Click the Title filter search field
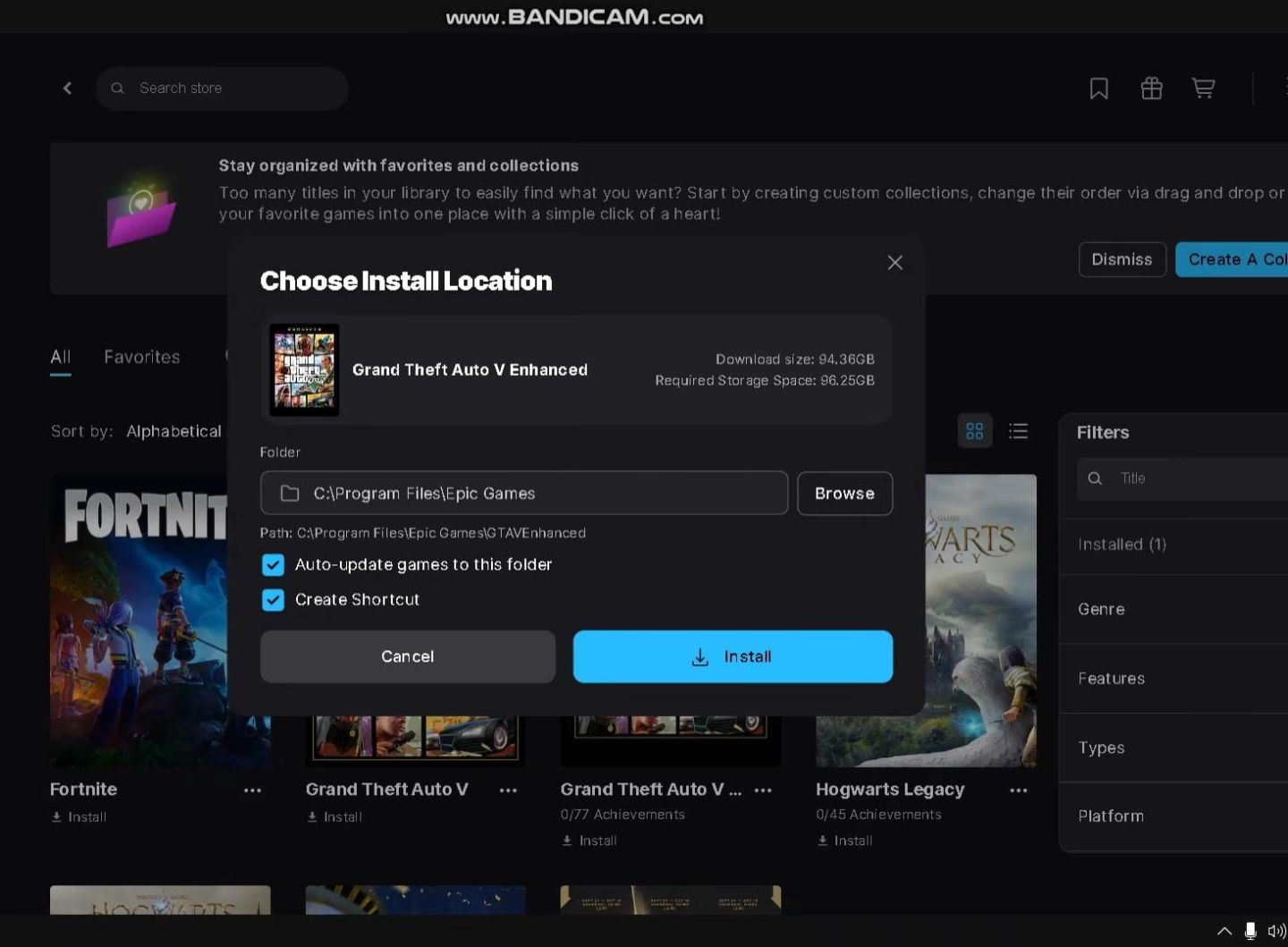1288x947 pixels. point(1182,478)
